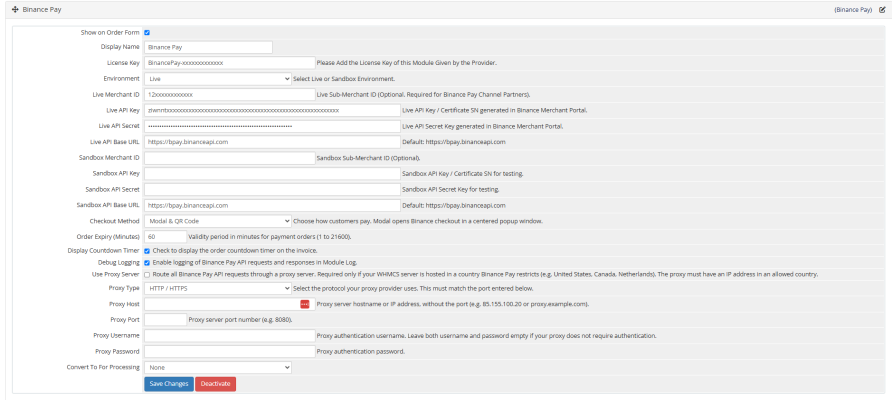The width and height of the screenshot is (892, 400).
Task: Click the Sandbox API Key label
Action: coord(116,174)
